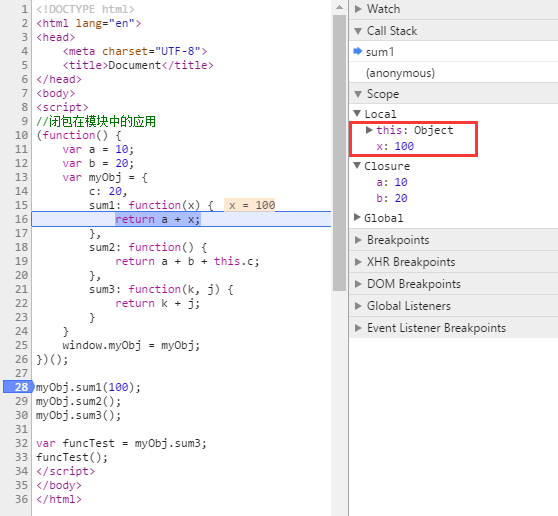Click the '<meta charset="UTF-8">' line
The height and width of the screenshot is (516, 558).
(135, 51)
